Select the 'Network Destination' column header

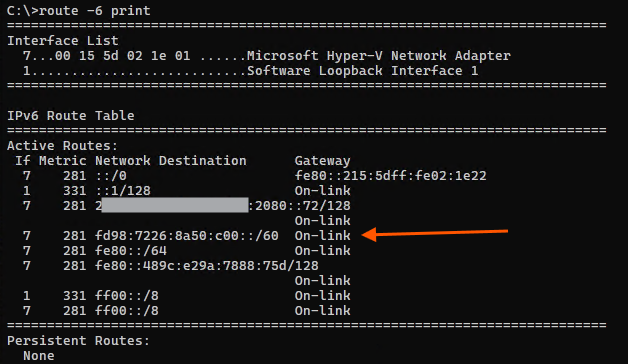pyautogui.click(x=171, y=161)
